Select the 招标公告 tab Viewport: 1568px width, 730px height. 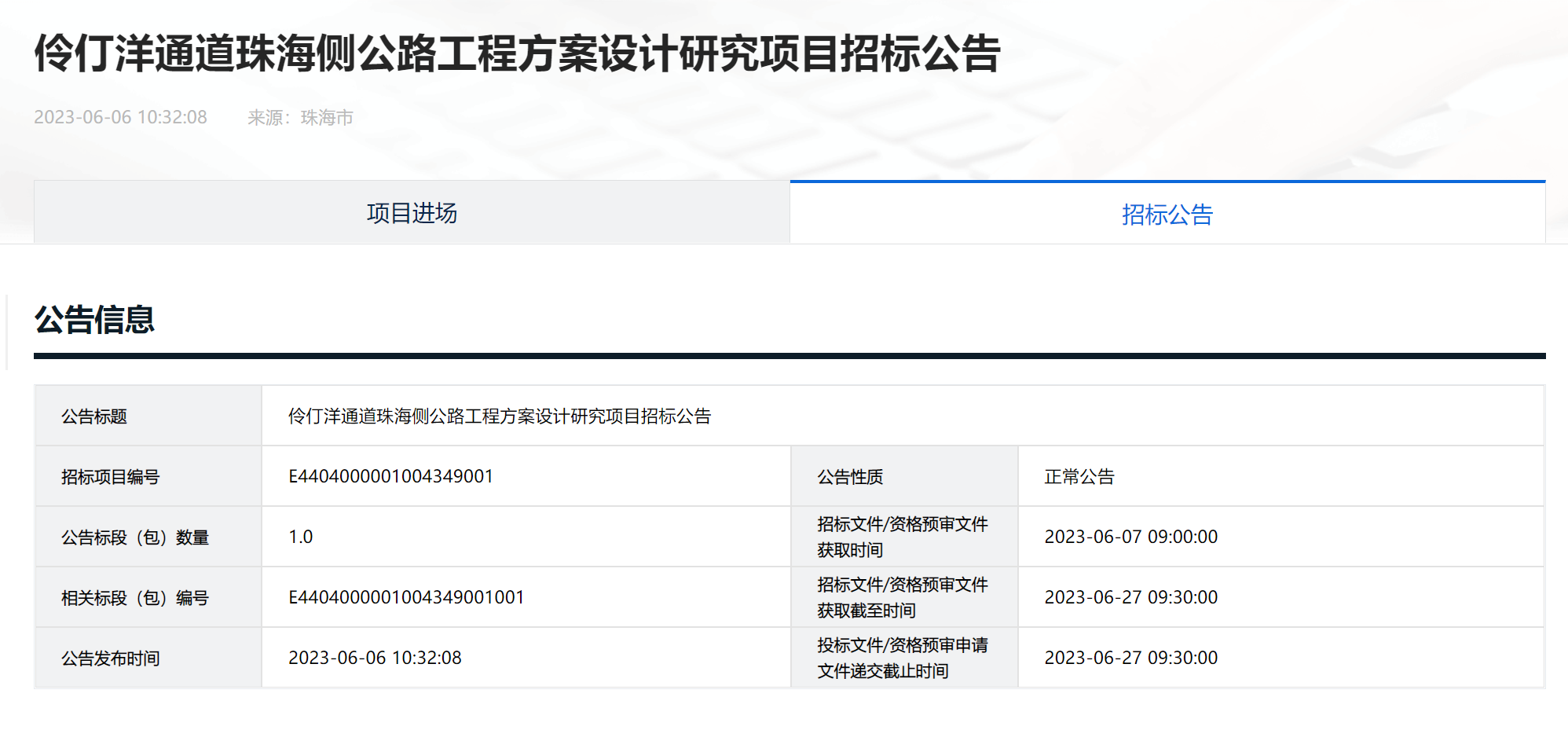pos(1167,215)
